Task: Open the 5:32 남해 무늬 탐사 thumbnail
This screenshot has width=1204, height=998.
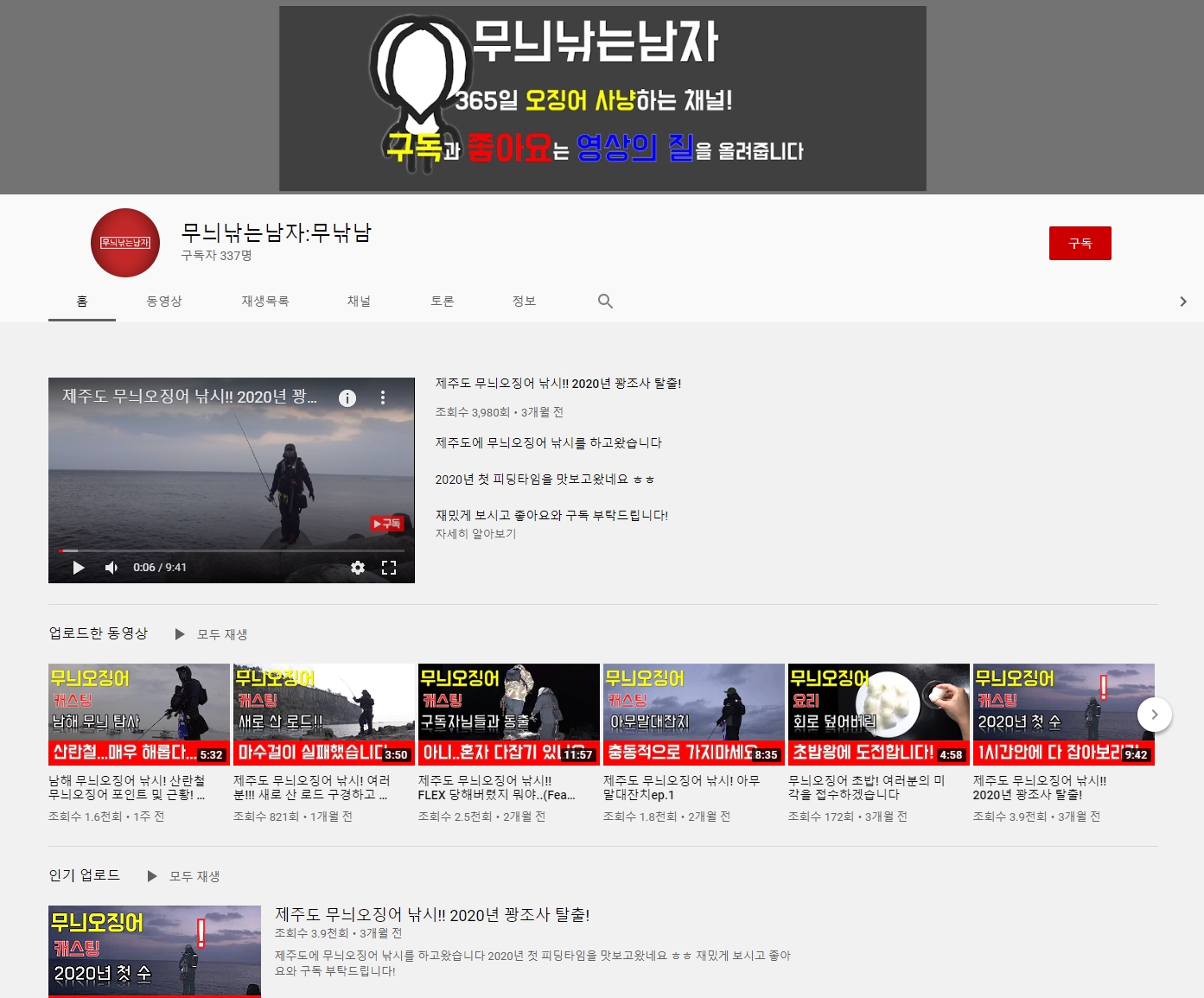Action: 138,714
